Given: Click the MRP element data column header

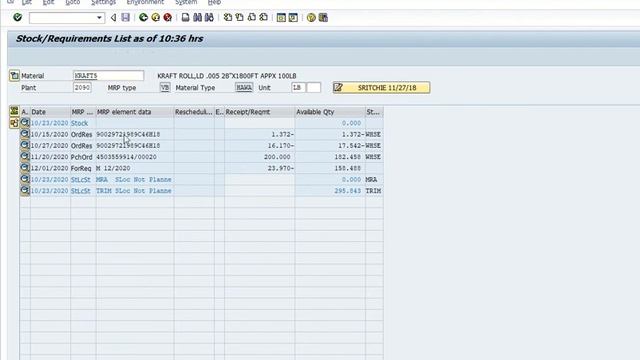Looking at the screenshot, I should tap(135, 112).
